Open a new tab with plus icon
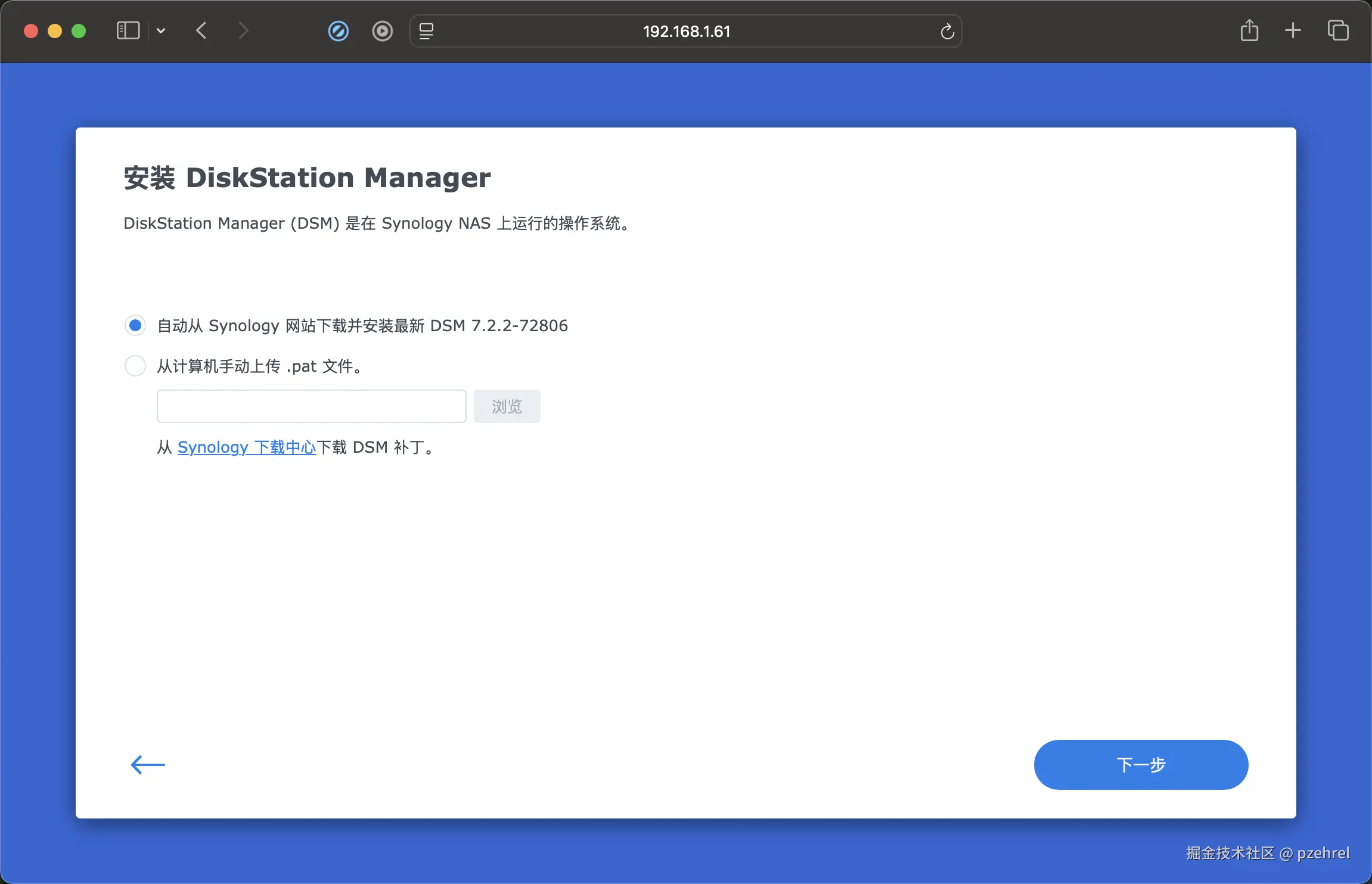The width and height of the screenshot is (1372, 884). click(x=1293, y=30)
